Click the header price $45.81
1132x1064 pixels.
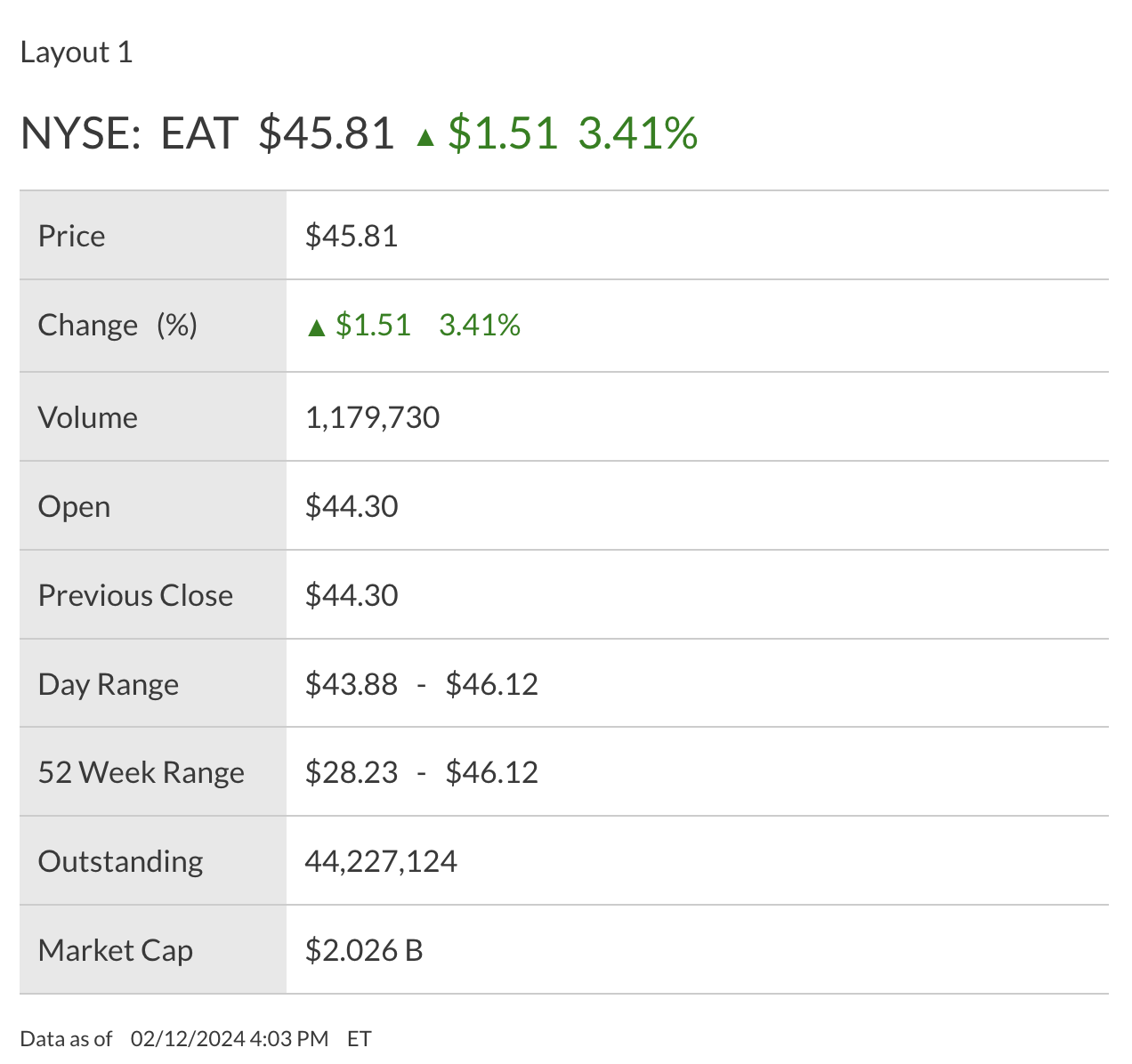tap(327, 133)
